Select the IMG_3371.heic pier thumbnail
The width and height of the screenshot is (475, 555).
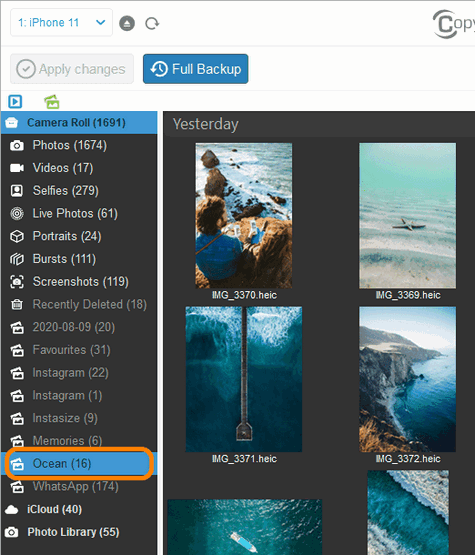[x=244, y=379]
